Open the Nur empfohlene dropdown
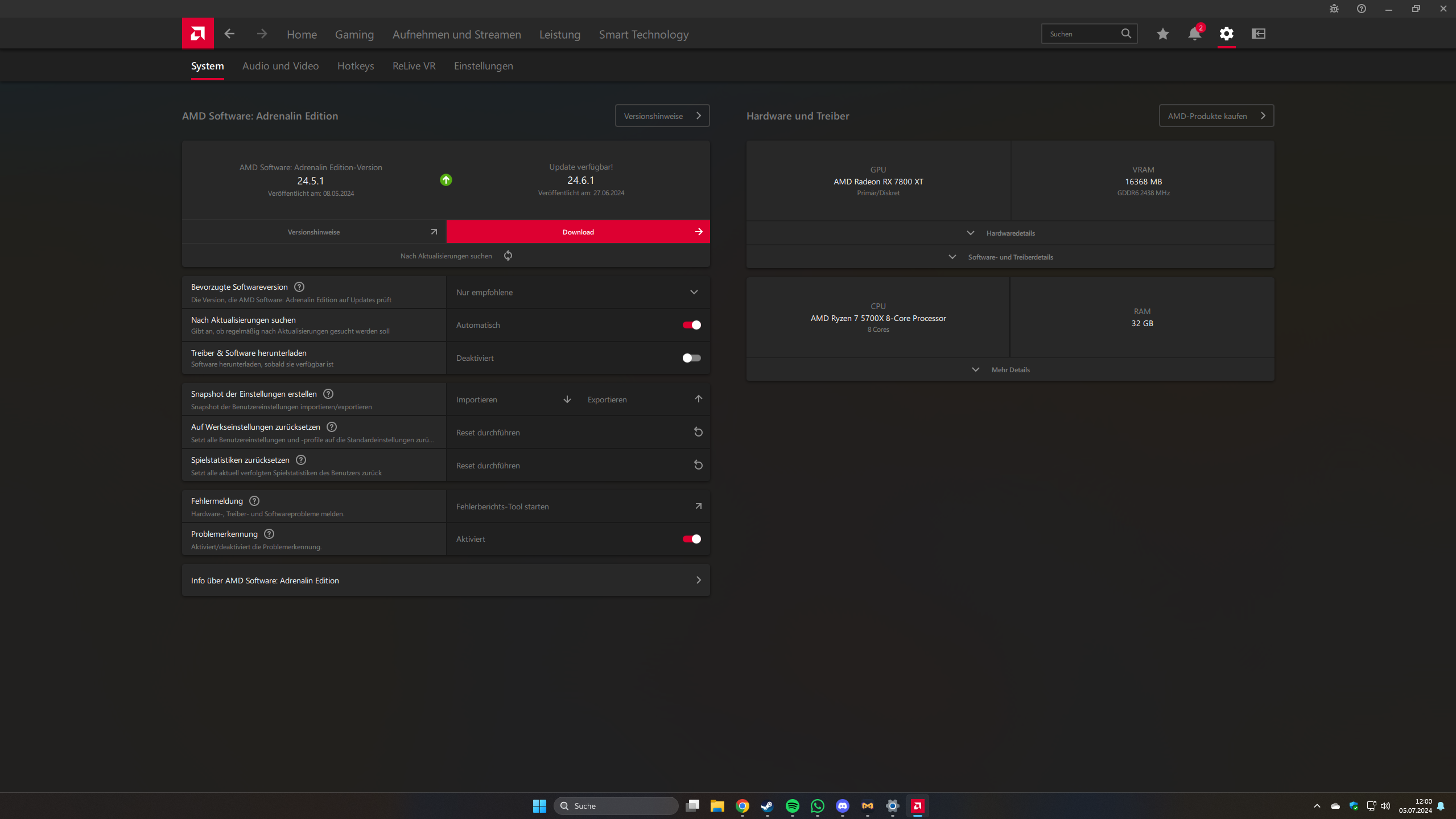1456x819 pixels. coord(578,293)
